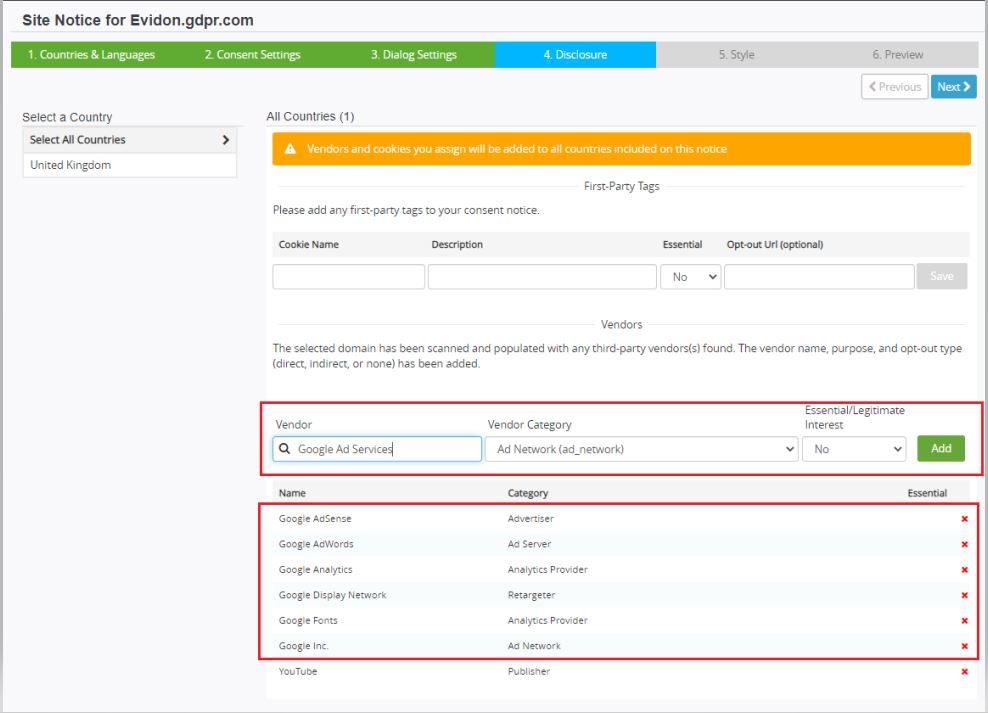Click the Ad Network category cell
Viewport: 988px width, 713px height.
pos(534,646)
